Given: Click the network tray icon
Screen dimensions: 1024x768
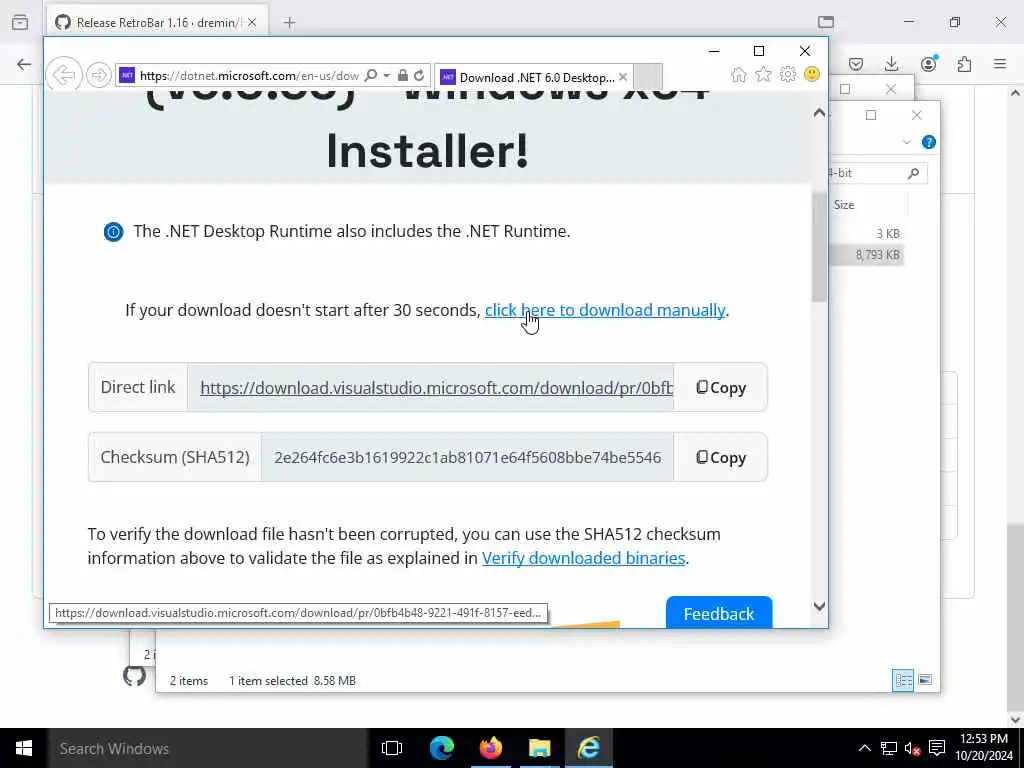Looking at the screenshot, I should 888,748.
